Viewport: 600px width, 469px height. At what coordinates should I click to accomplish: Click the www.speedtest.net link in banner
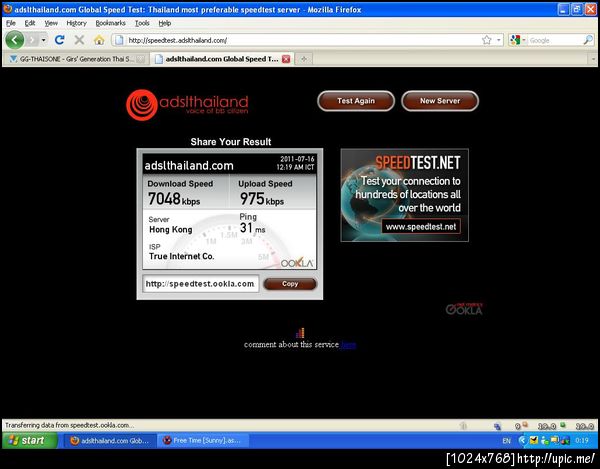tap(421, 226)
